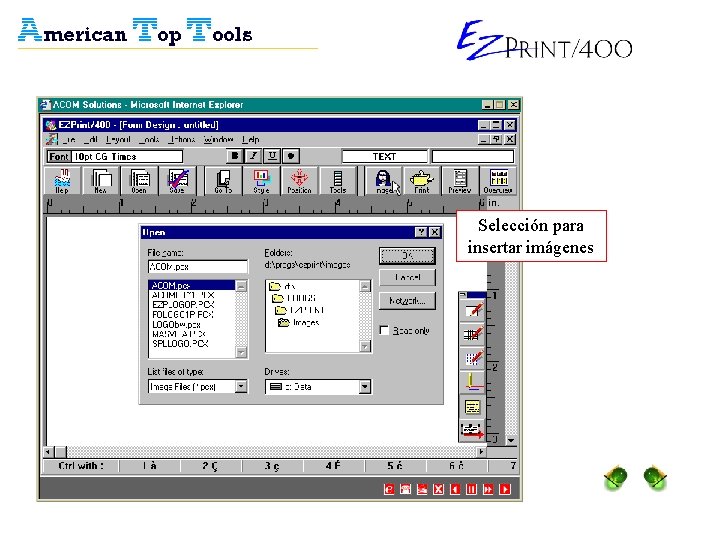Click the TEXT field in toolbar

pos(384,157)
